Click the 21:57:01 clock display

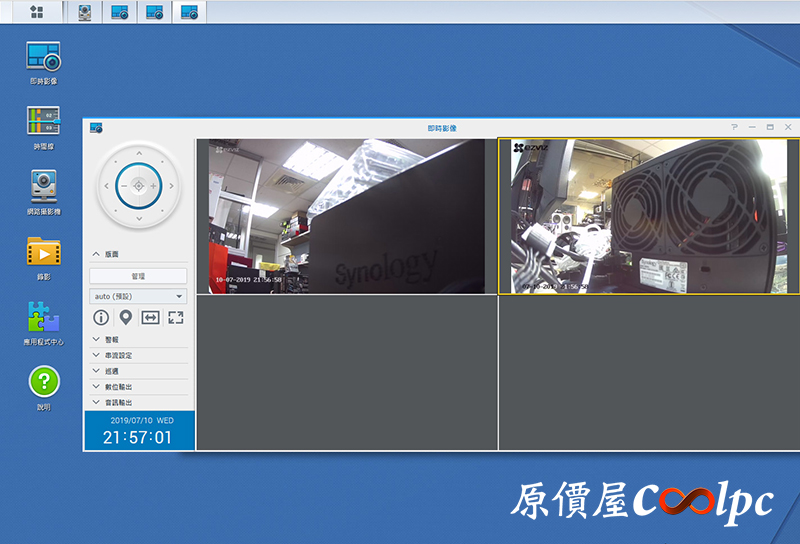click(137, 437)
